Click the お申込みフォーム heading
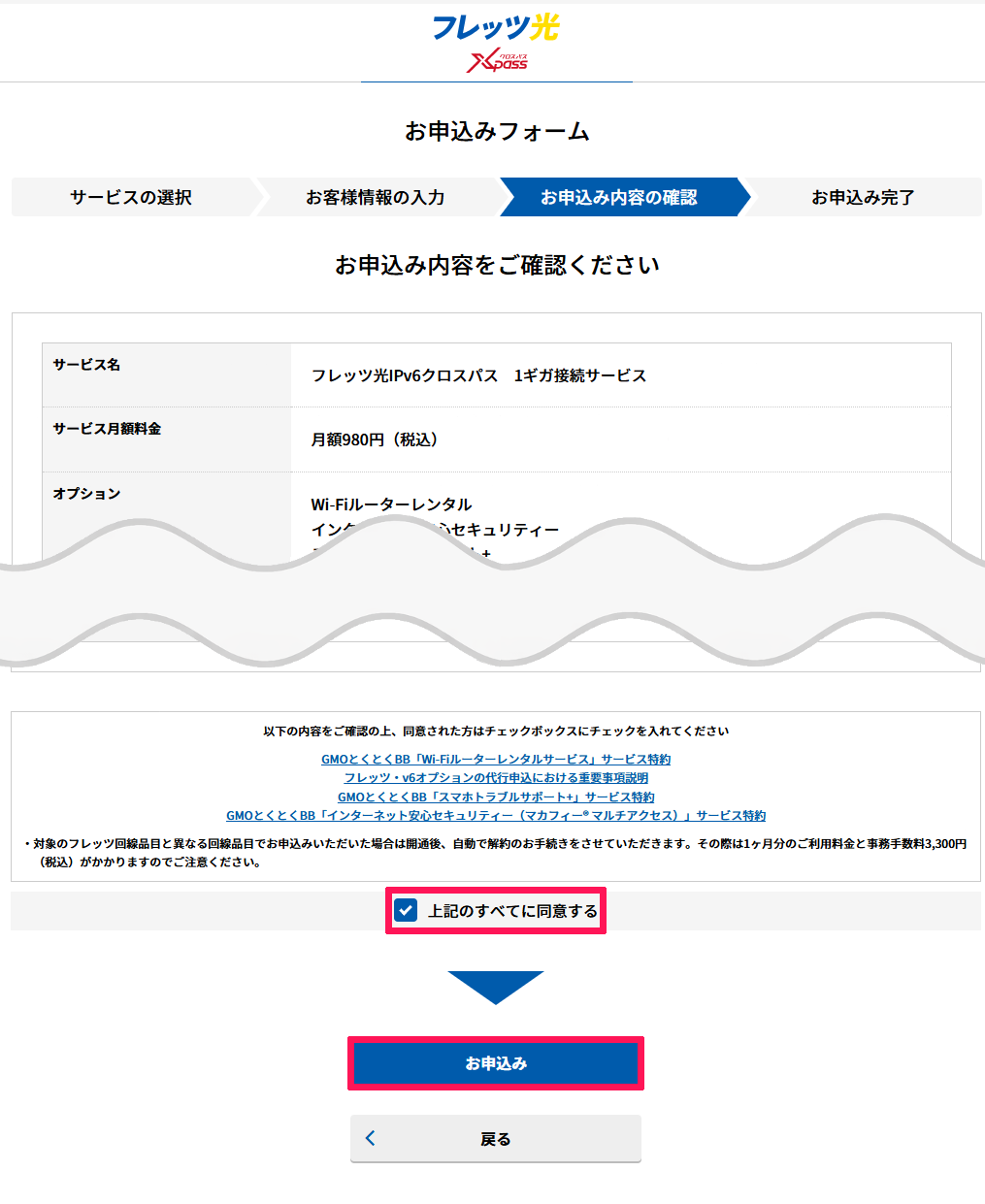Image resolution: width=985 pixels, height=1204 pixels. [497, 131]
